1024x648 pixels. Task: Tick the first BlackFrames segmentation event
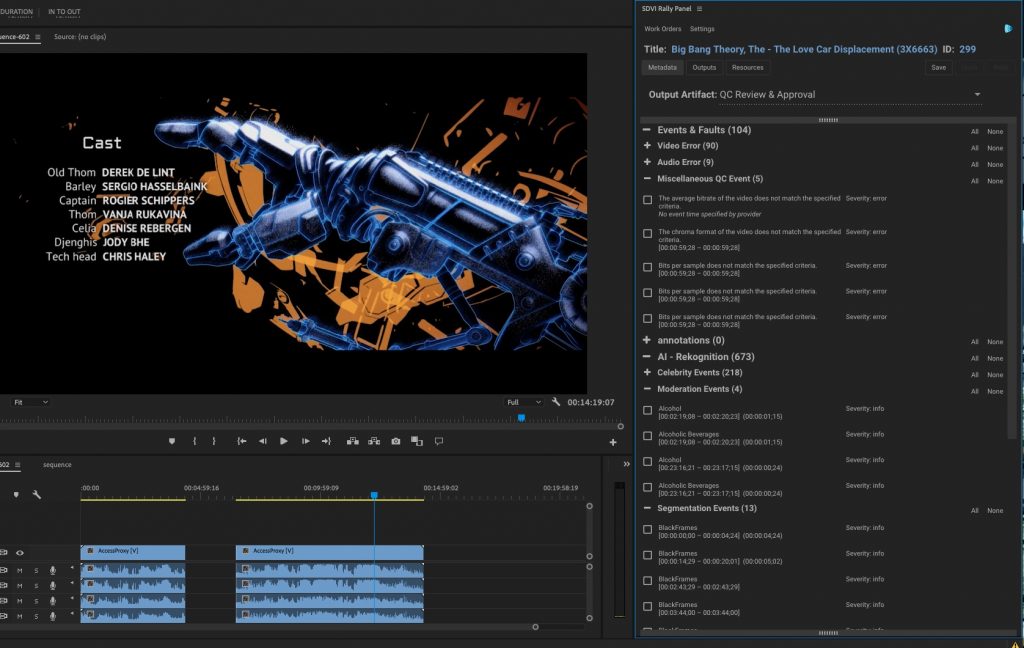tap(648, 529)
